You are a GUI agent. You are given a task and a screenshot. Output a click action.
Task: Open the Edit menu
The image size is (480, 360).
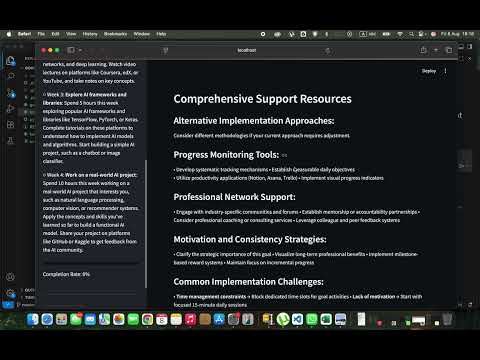(55, 34)
